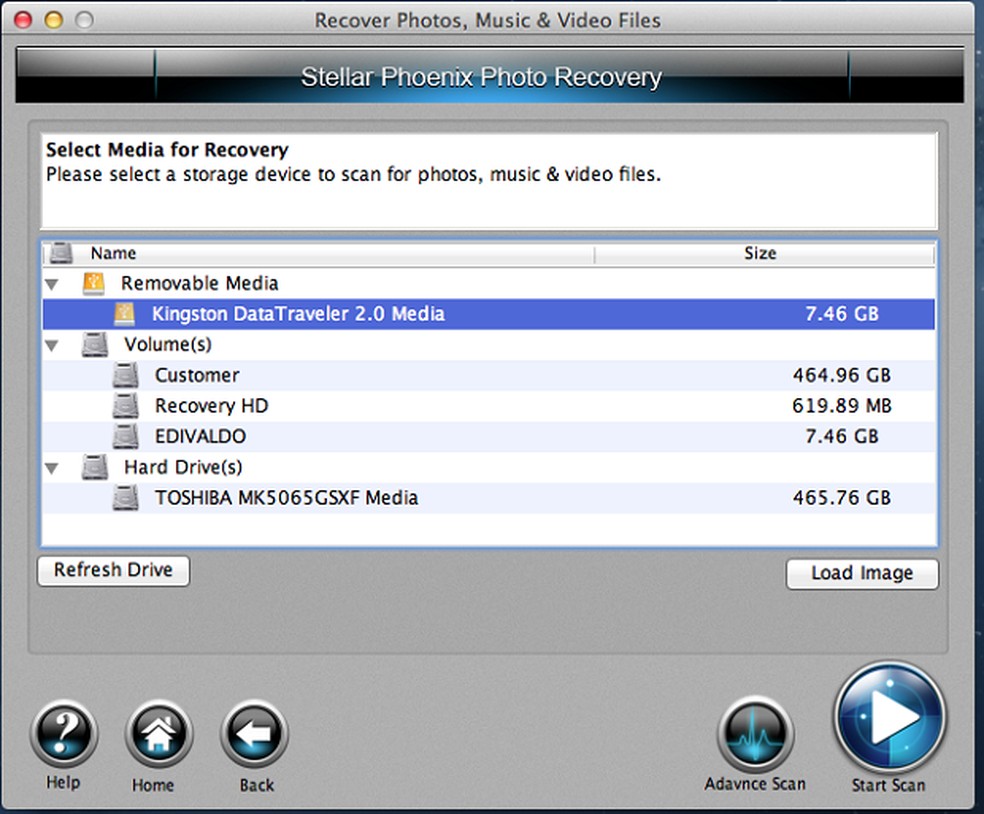Click the Removable Media label

coord(200,284)
